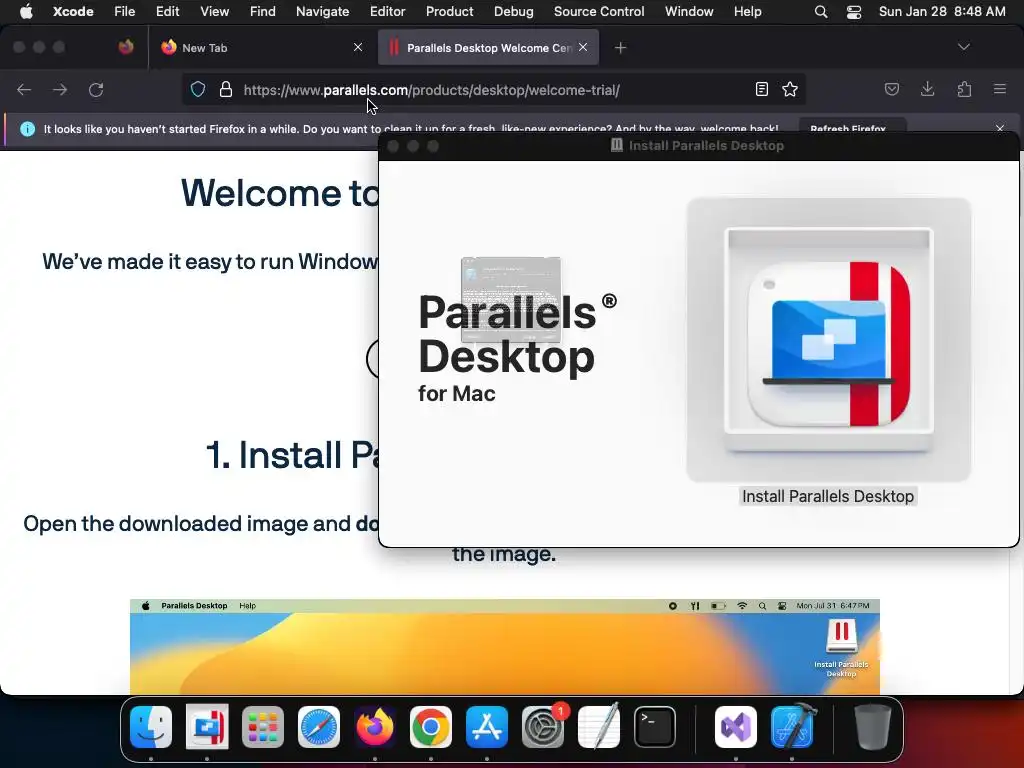Reload the current Firefox page
Screen dimensions: 1024x768
click(96, 89)
